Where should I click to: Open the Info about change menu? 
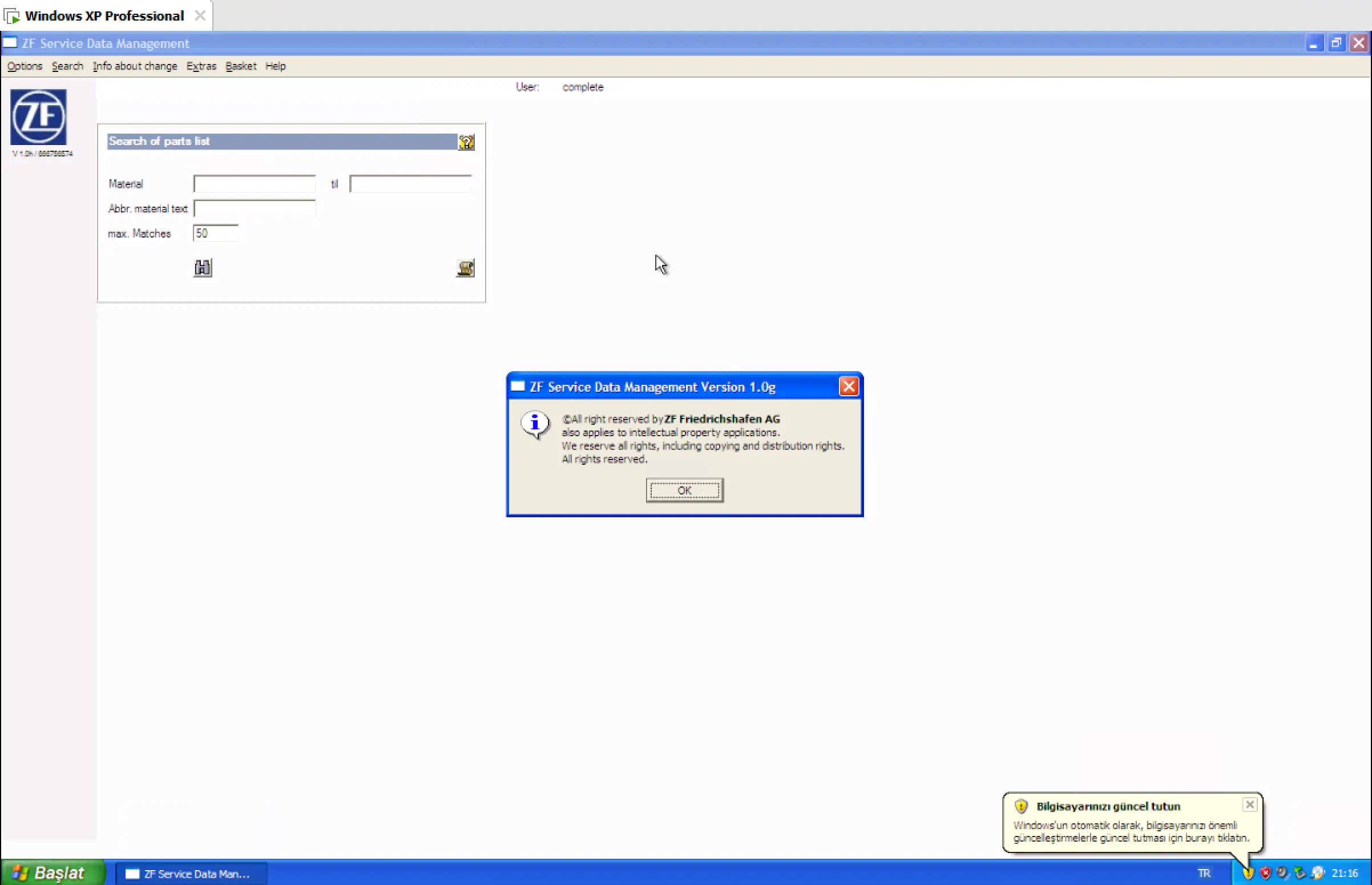tap(135, 66)
